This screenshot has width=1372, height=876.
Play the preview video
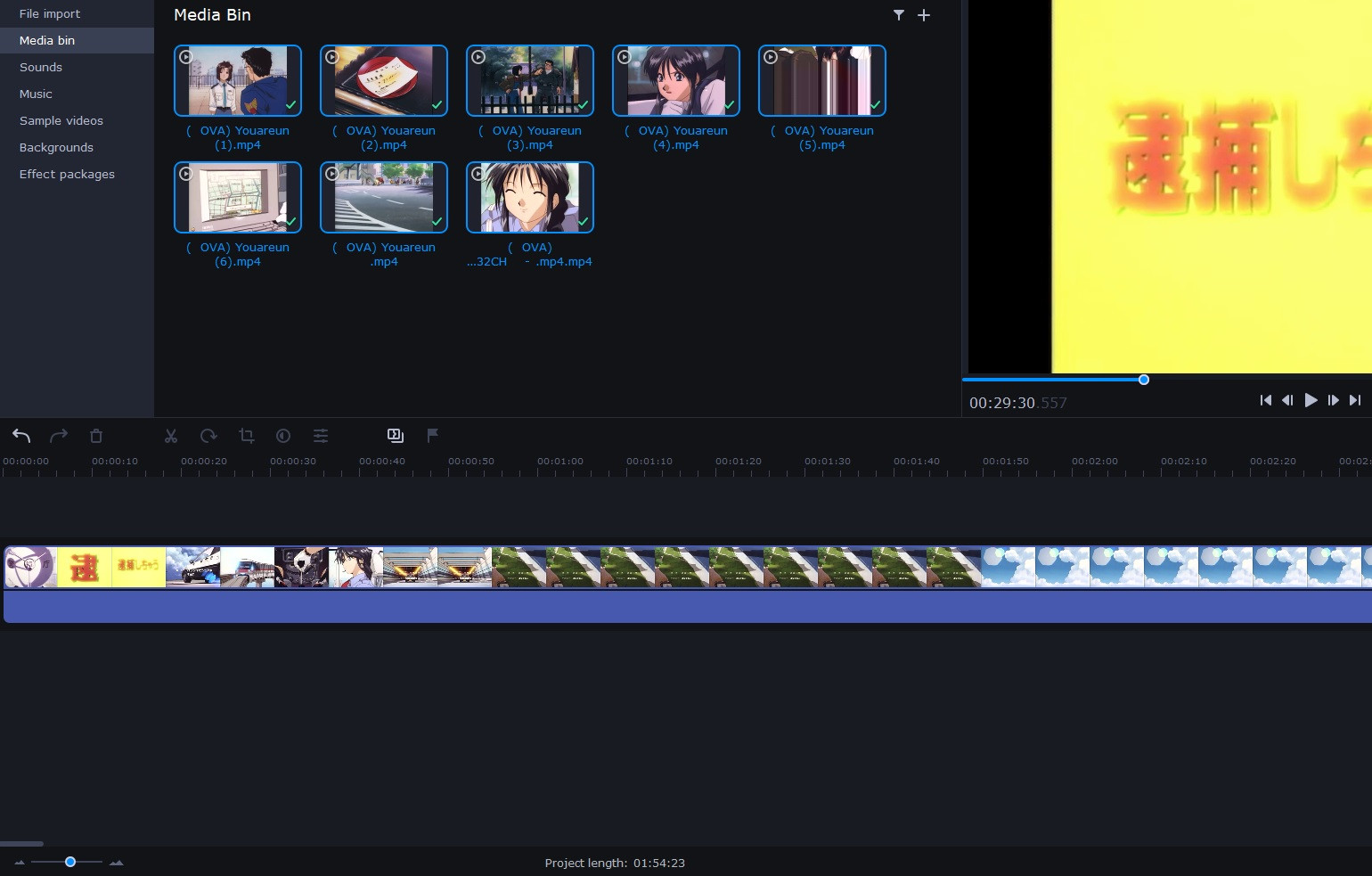pyautogui.click(x=1311, y=401)
